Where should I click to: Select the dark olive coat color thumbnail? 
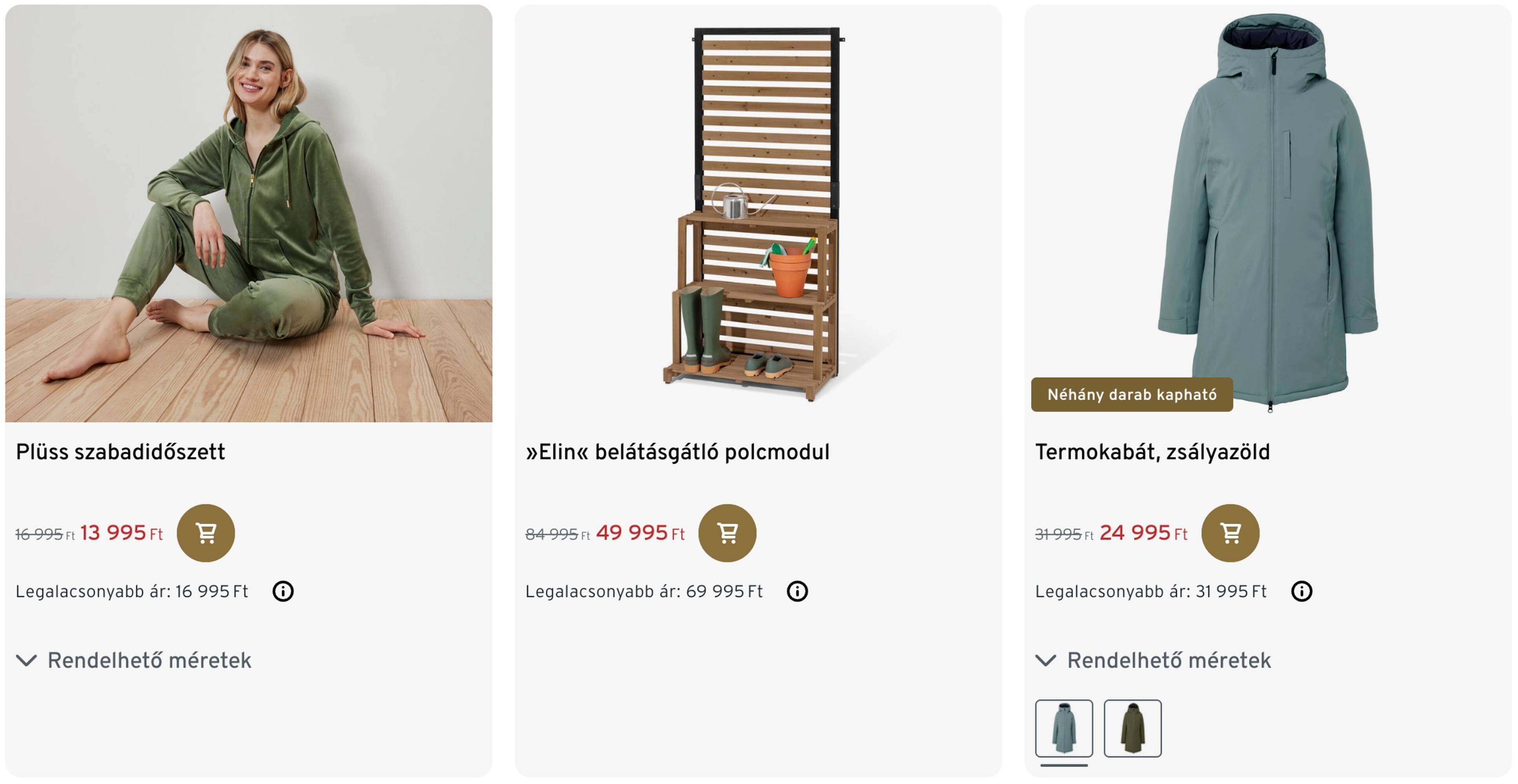click(1132, 728)
